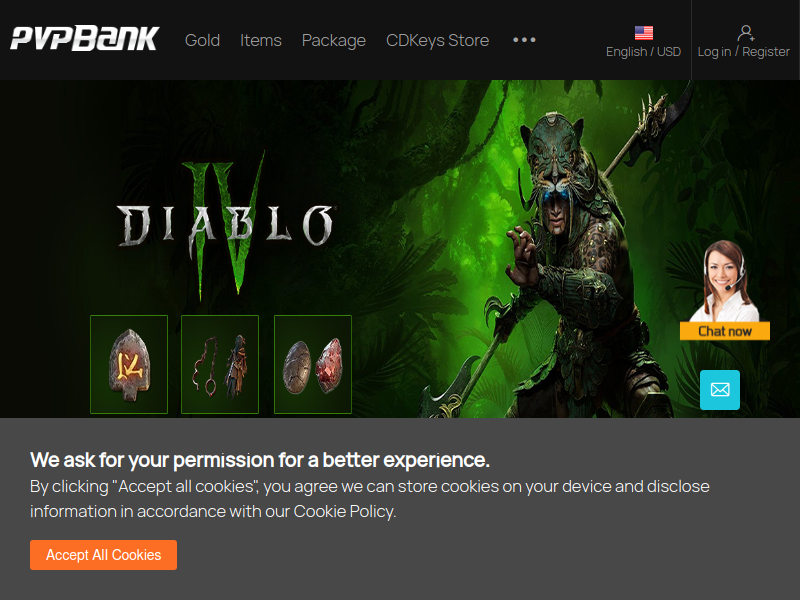The image size is (800, 600).
Task: Go to the Package section
Action: 334,40
